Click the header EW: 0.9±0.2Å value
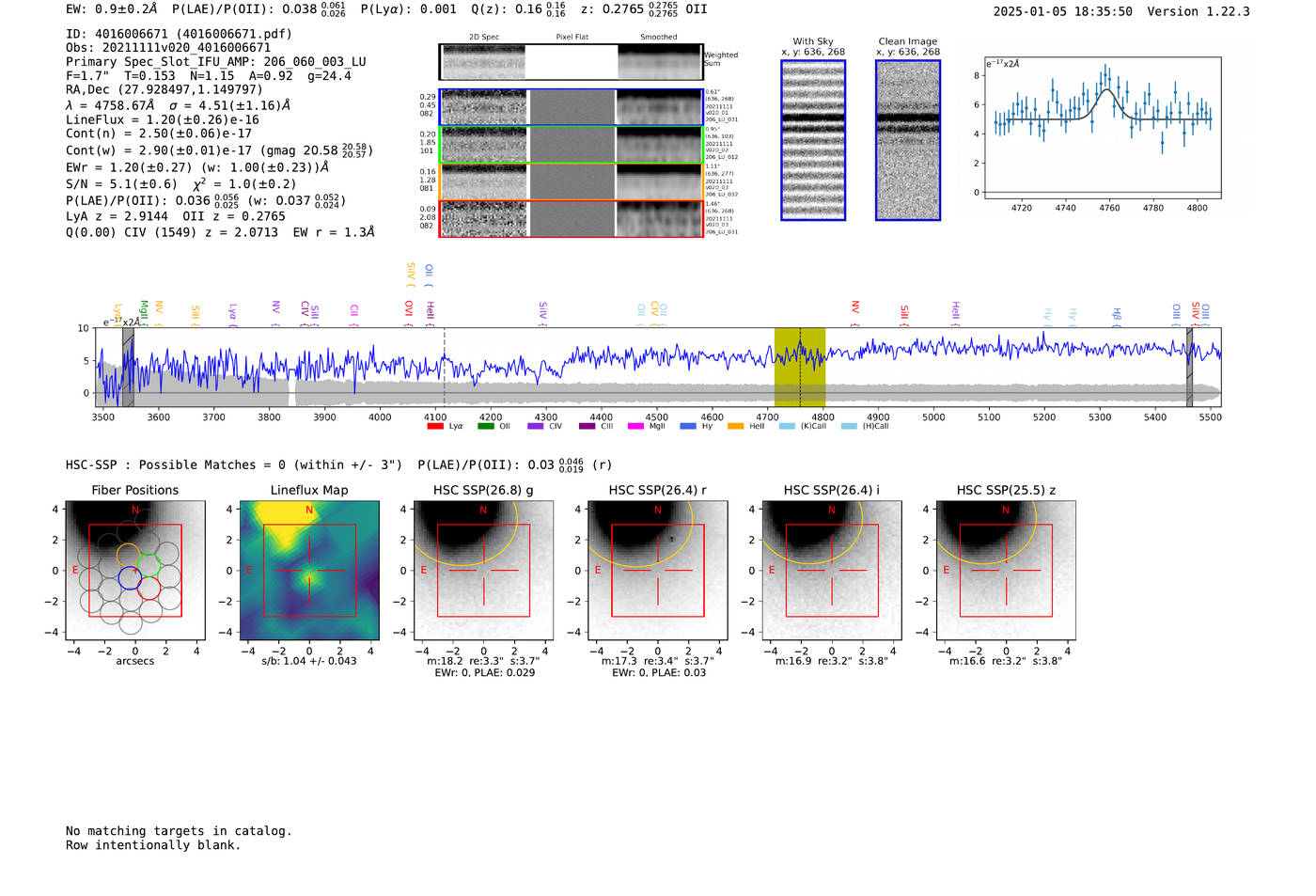1316x896 pixels. [x=112, y=9]
